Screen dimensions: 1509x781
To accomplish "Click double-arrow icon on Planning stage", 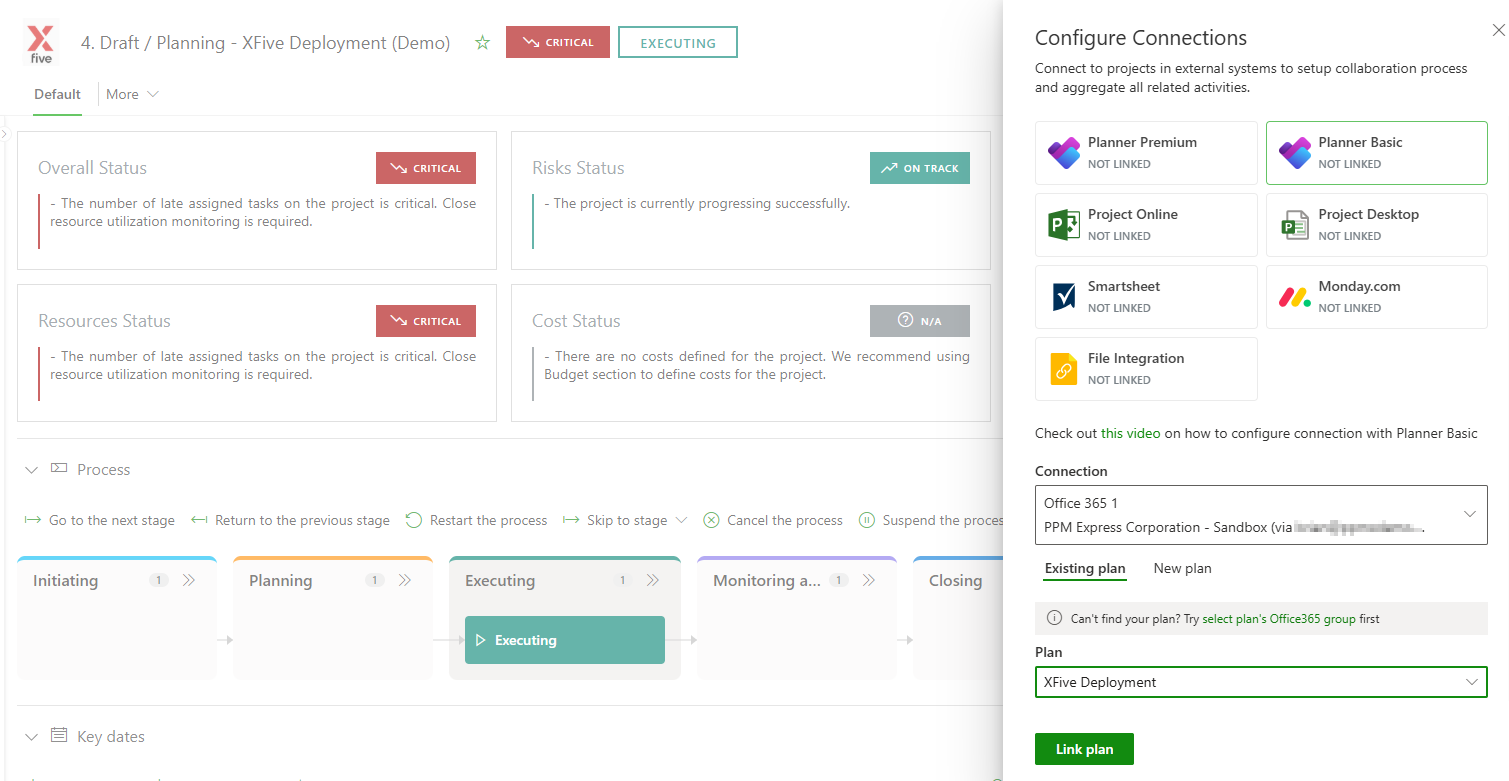I will pos(405,580).
